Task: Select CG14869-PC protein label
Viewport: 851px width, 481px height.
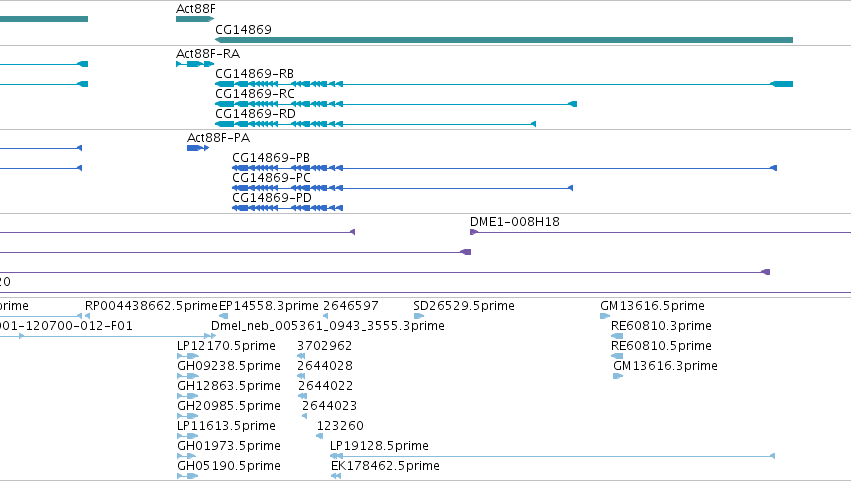Action: [271, 178]
